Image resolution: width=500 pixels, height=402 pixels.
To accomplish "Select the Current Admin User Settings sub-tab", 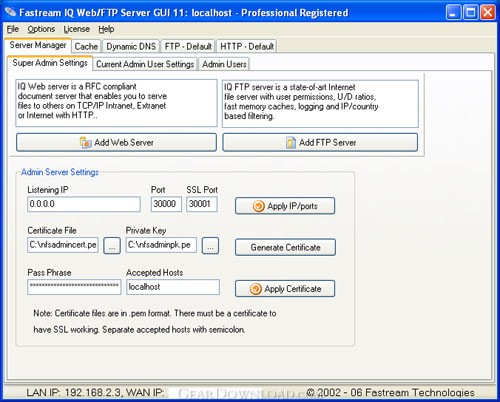I will click(x=145, y=64).
